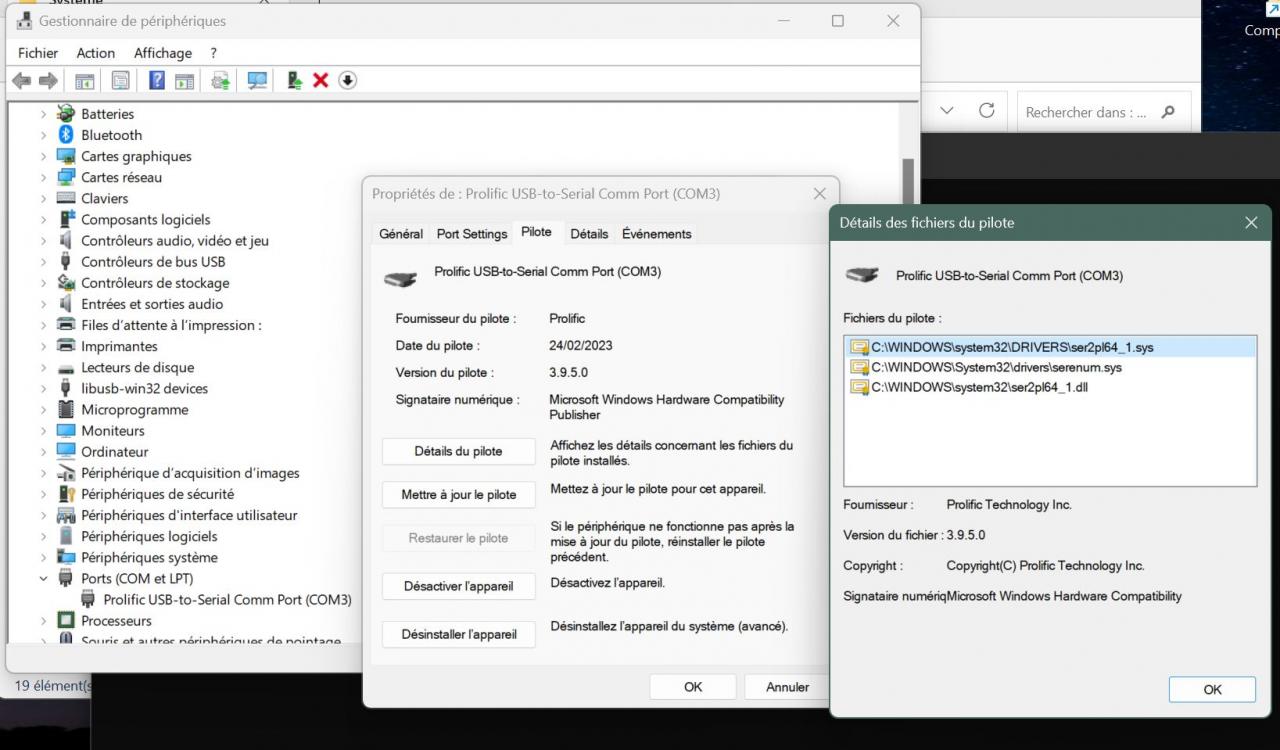
Task: Select the Microprogramme tree item
Action: coord(134,409)
